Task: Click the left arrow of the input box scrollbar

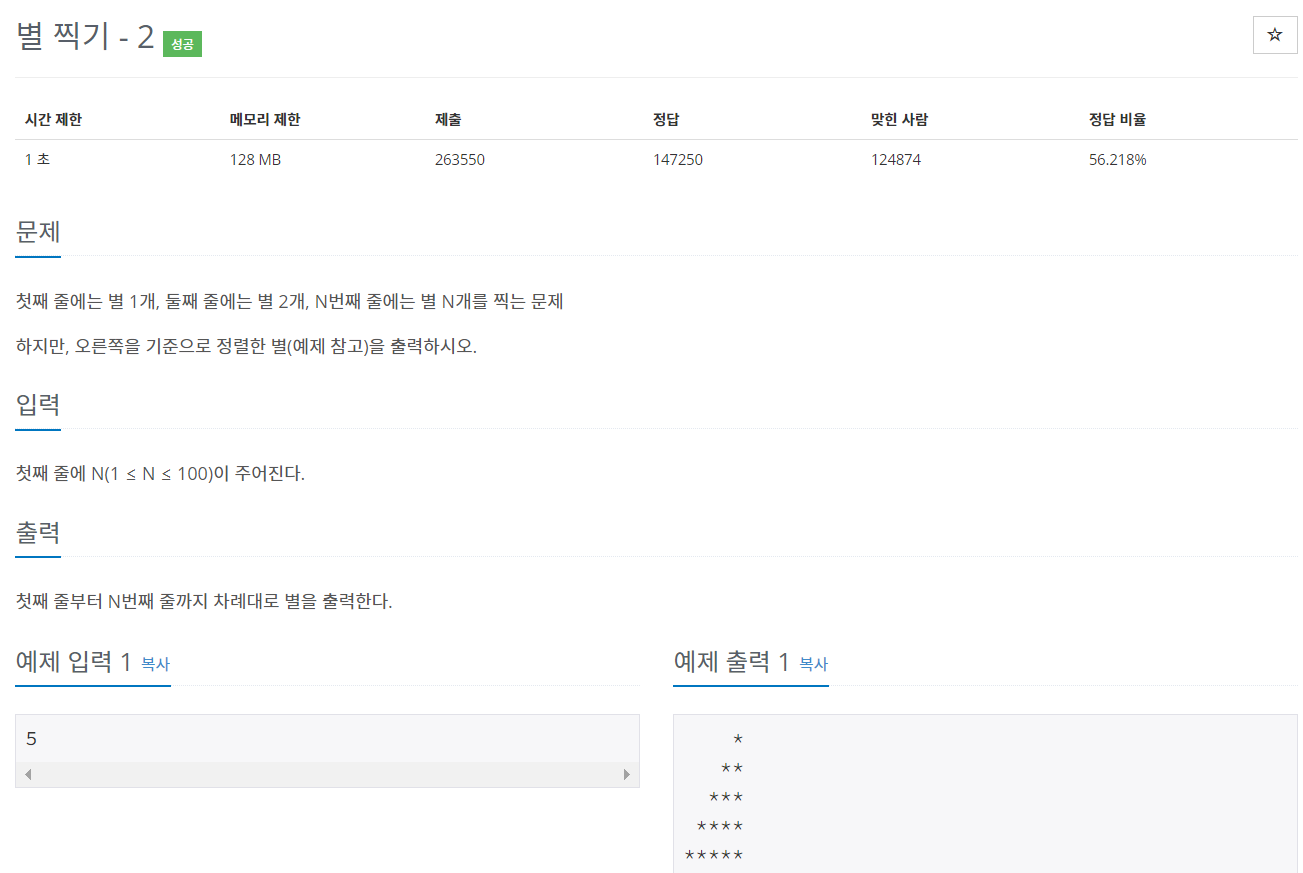Action: pos(28,774)
